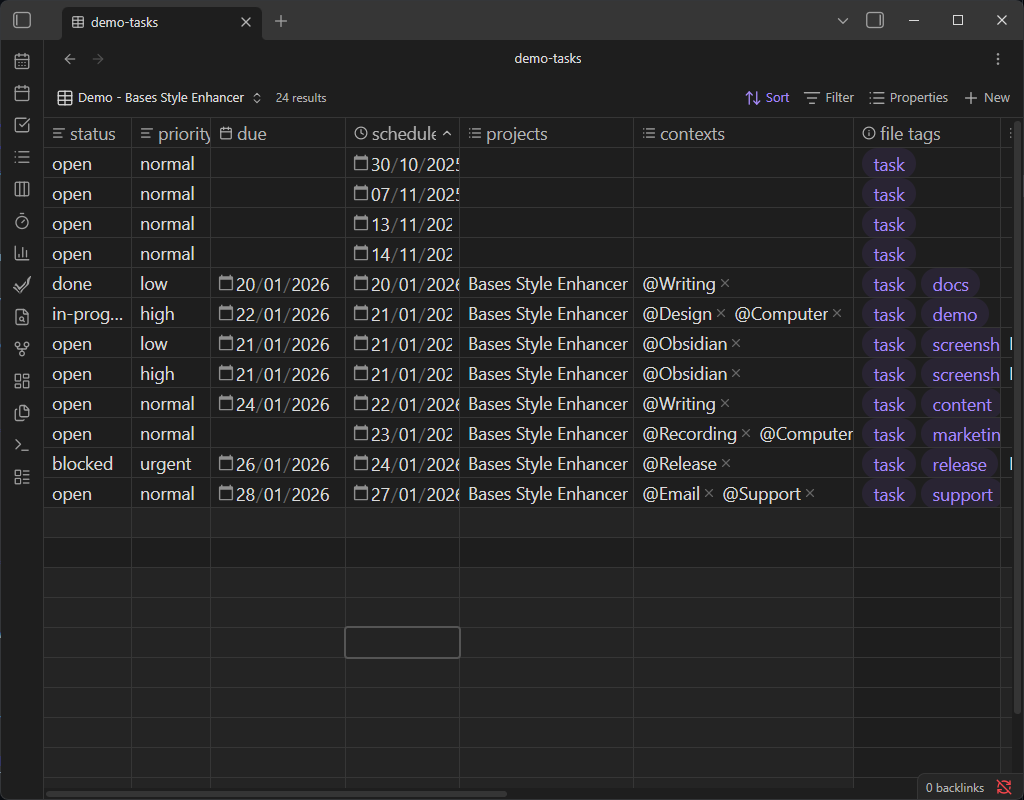Open the calendar icon in the sidebar

pyautogui.click(x=22, y=61)
